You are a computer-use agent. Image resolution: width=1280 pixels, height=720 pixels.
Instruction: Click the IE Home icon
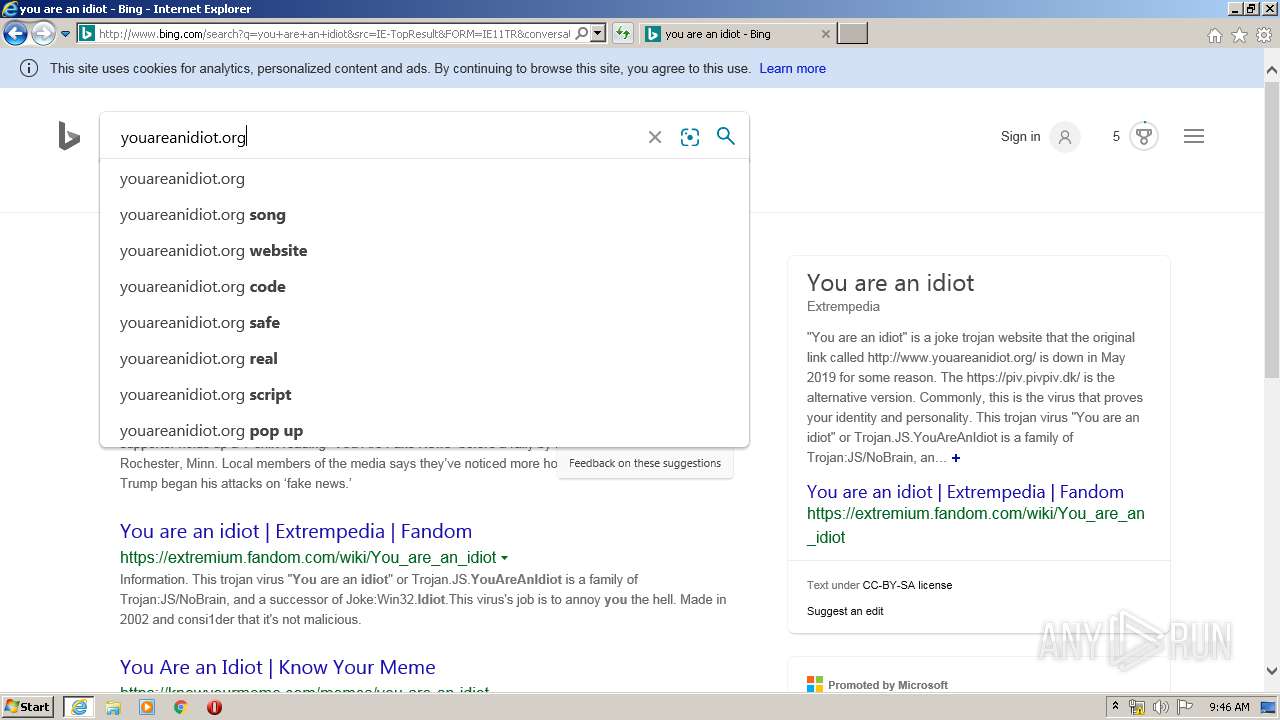(x=1214, y=35)
